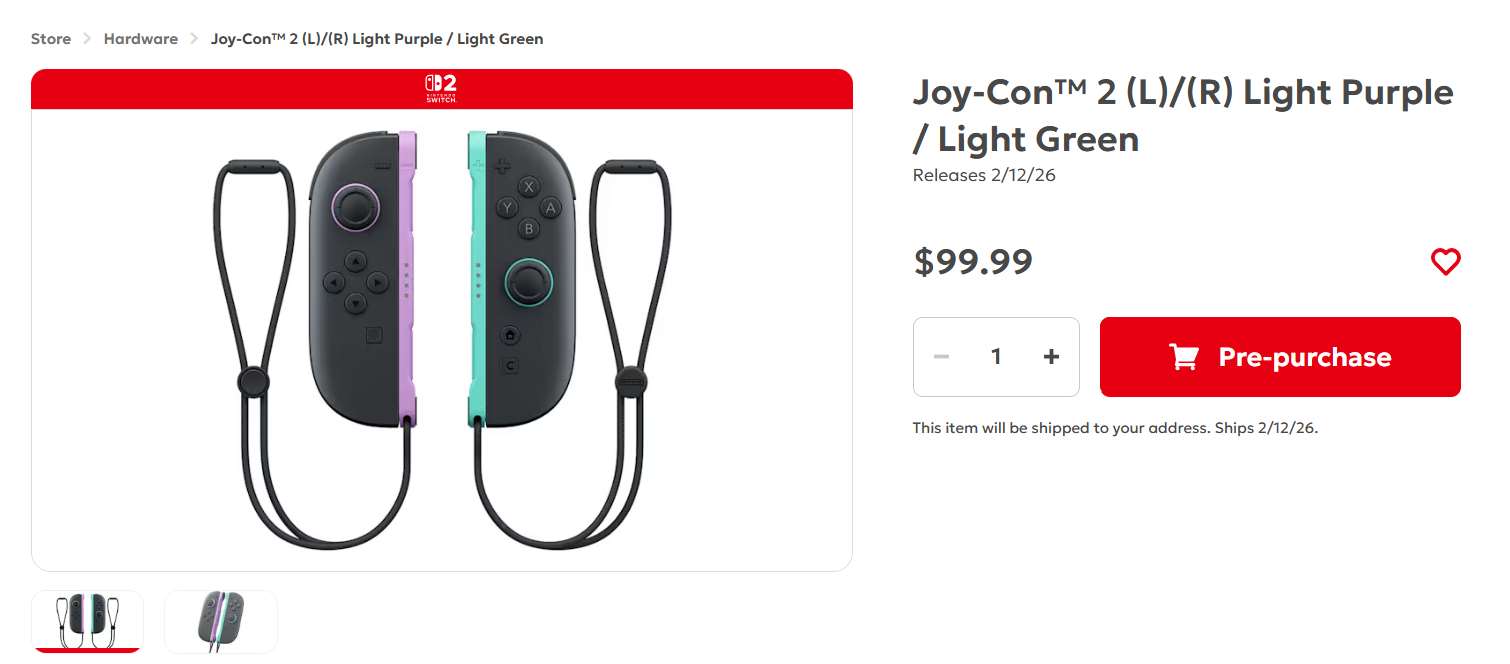The height and width of the screenshot is (664, 1510).
Task: Click the breadcrumb chevron after Hardware
Action: (194, 39)
